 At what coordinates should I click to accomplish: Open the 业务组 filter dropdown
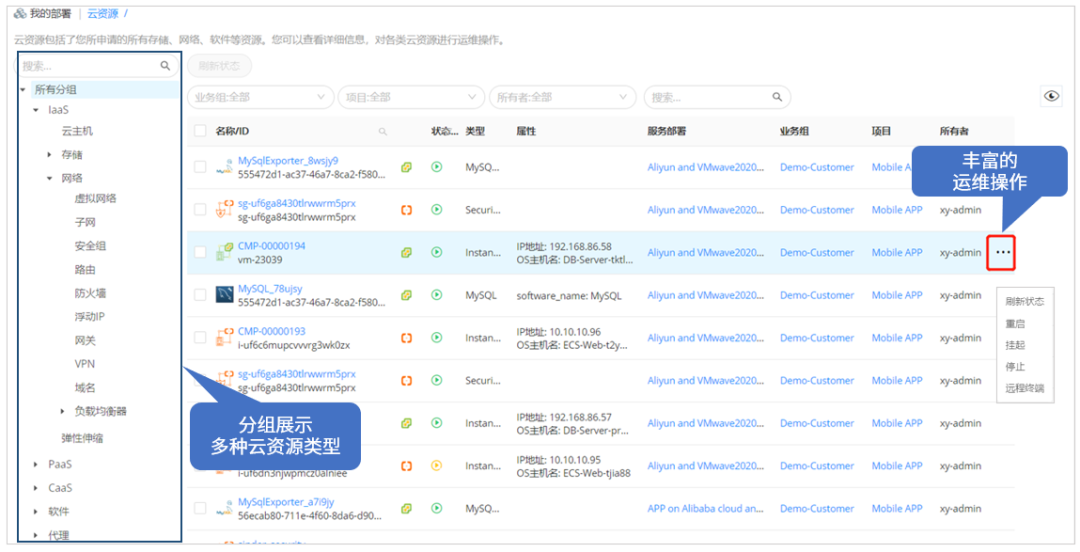260,97
